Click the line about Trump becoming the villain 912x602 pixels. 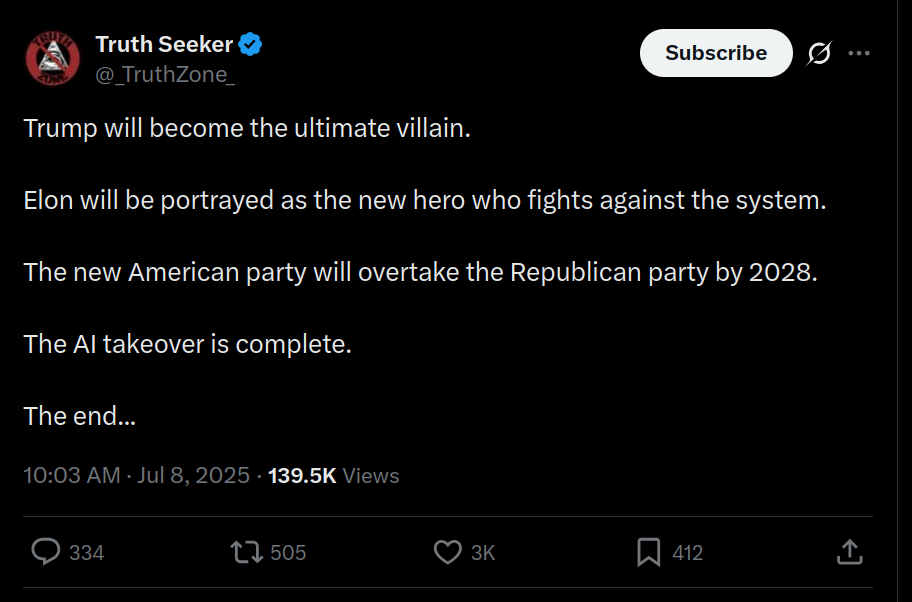point(246,129)
